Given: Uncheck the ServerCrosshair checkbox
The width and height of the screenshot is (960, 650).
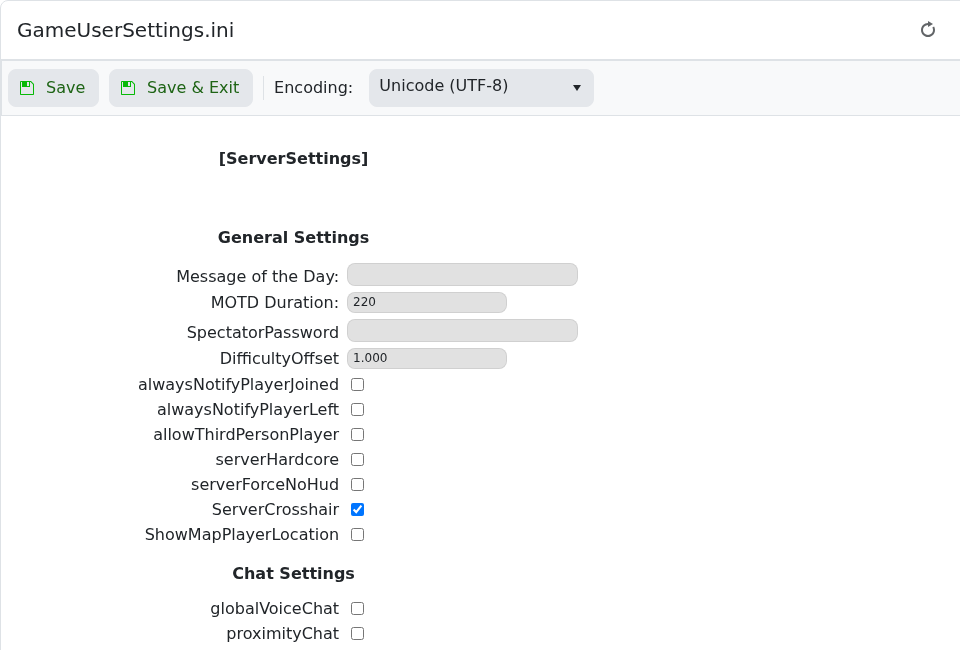Looking at the screenshot, I should coord(358,509).
